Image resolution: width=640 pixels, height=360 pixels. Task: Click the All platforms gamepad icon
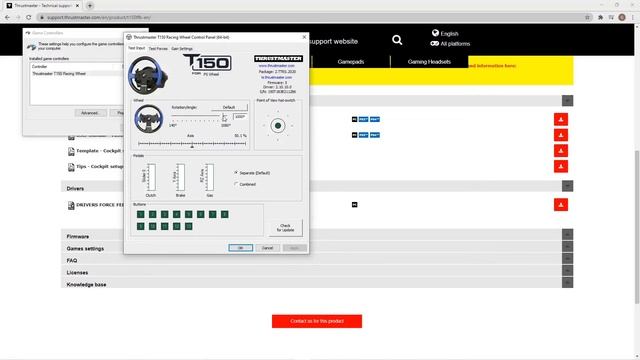434,43
